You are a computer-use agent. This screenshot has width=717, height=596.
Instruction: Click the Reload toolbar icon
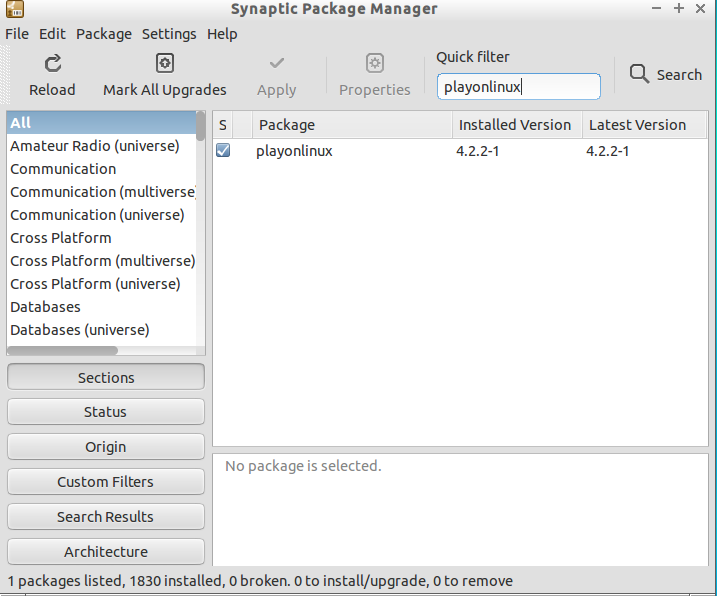pos(53,64)
